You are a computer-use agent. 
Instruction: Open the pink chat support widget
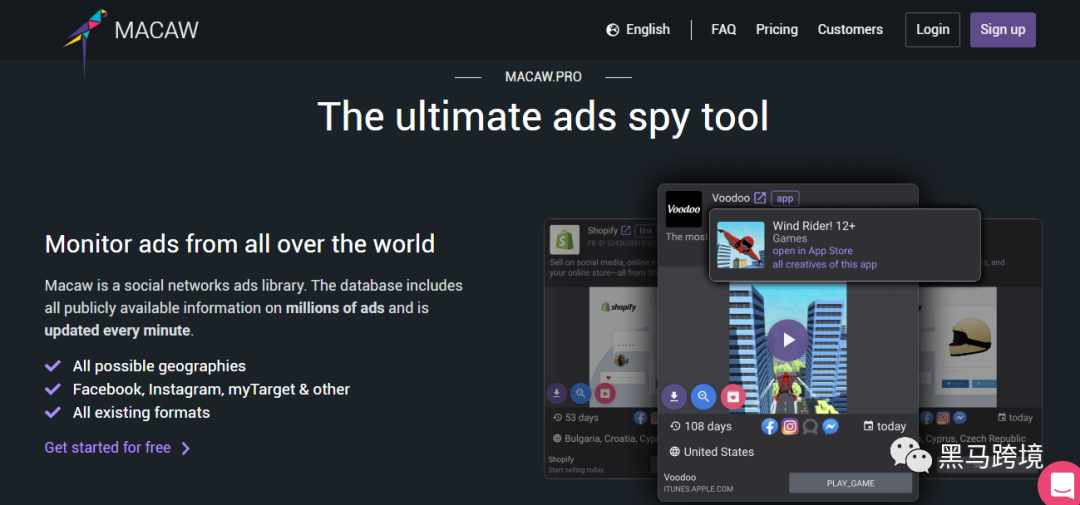click(1061, 484)
